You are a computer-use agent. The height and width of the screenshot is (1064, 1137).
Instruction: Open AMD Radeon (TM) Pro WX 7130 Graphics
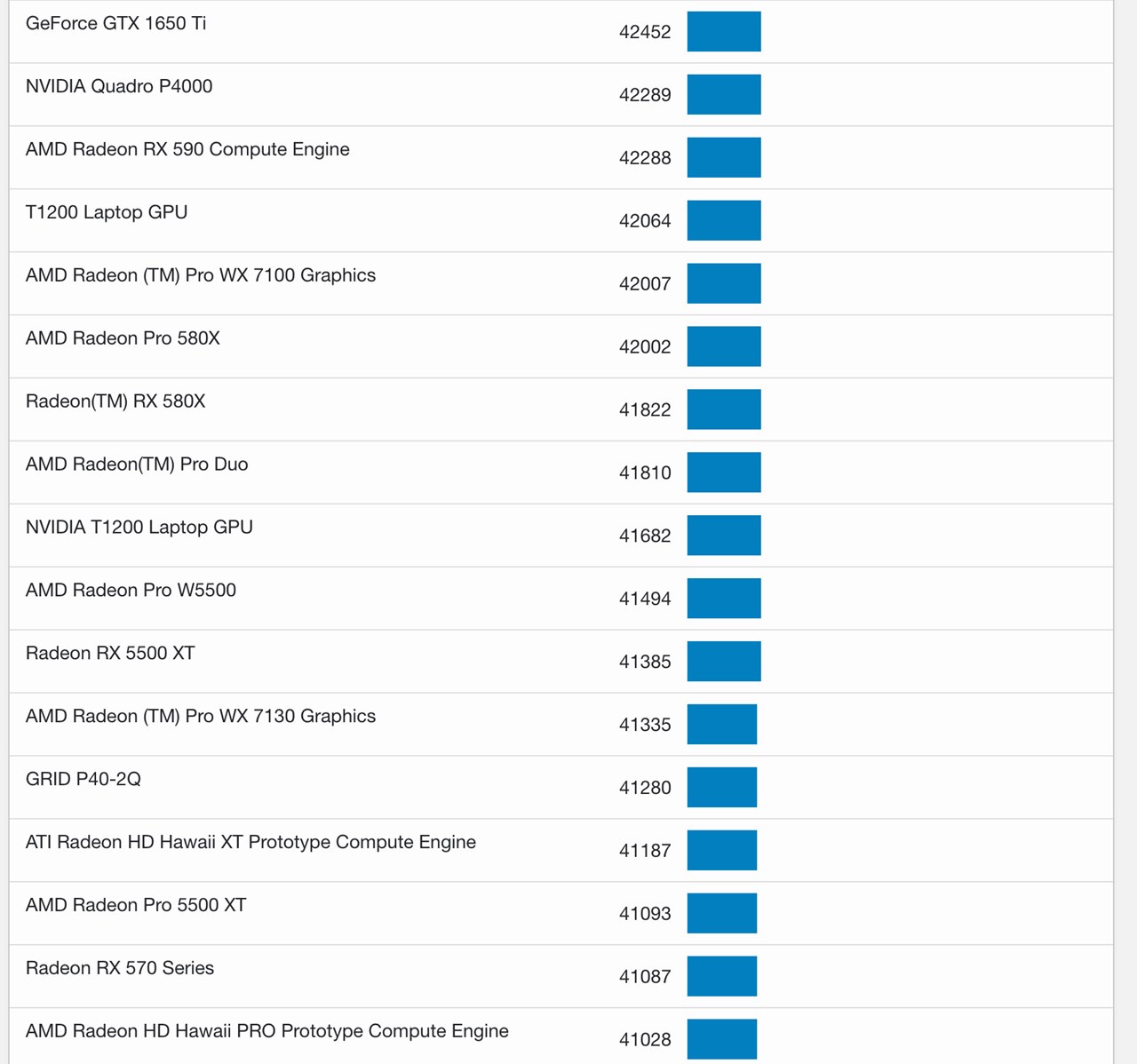pos(200,716)
